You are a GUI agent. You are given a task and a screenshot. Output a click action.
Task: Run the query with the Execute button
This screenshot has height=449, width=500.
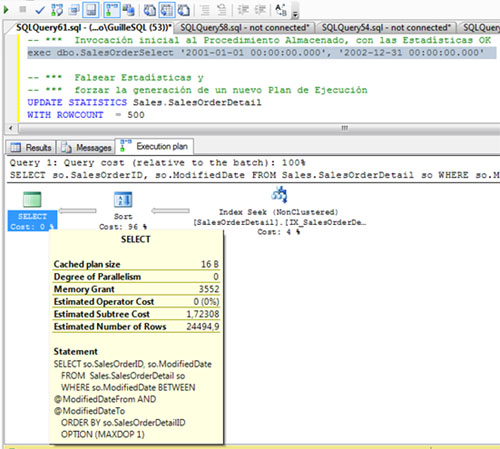(x=6, y=10)
